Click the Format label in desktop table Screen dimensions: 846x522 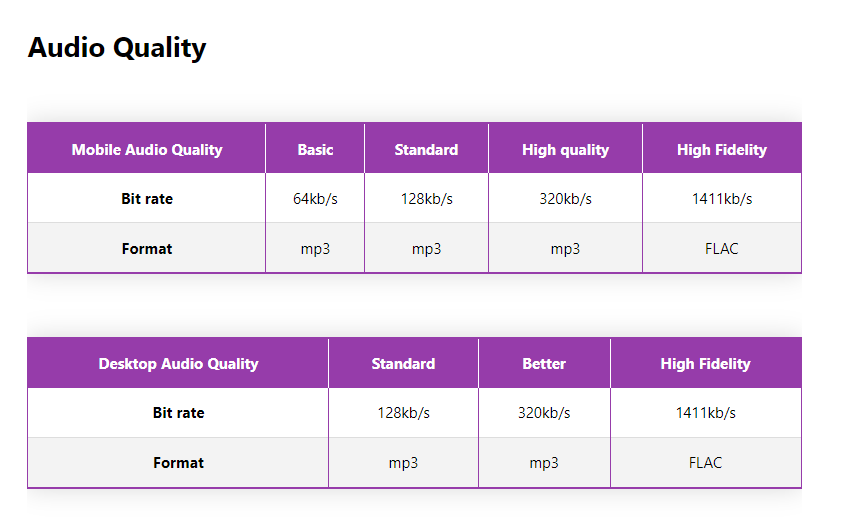pyautogui.click(x=178, y=463)
